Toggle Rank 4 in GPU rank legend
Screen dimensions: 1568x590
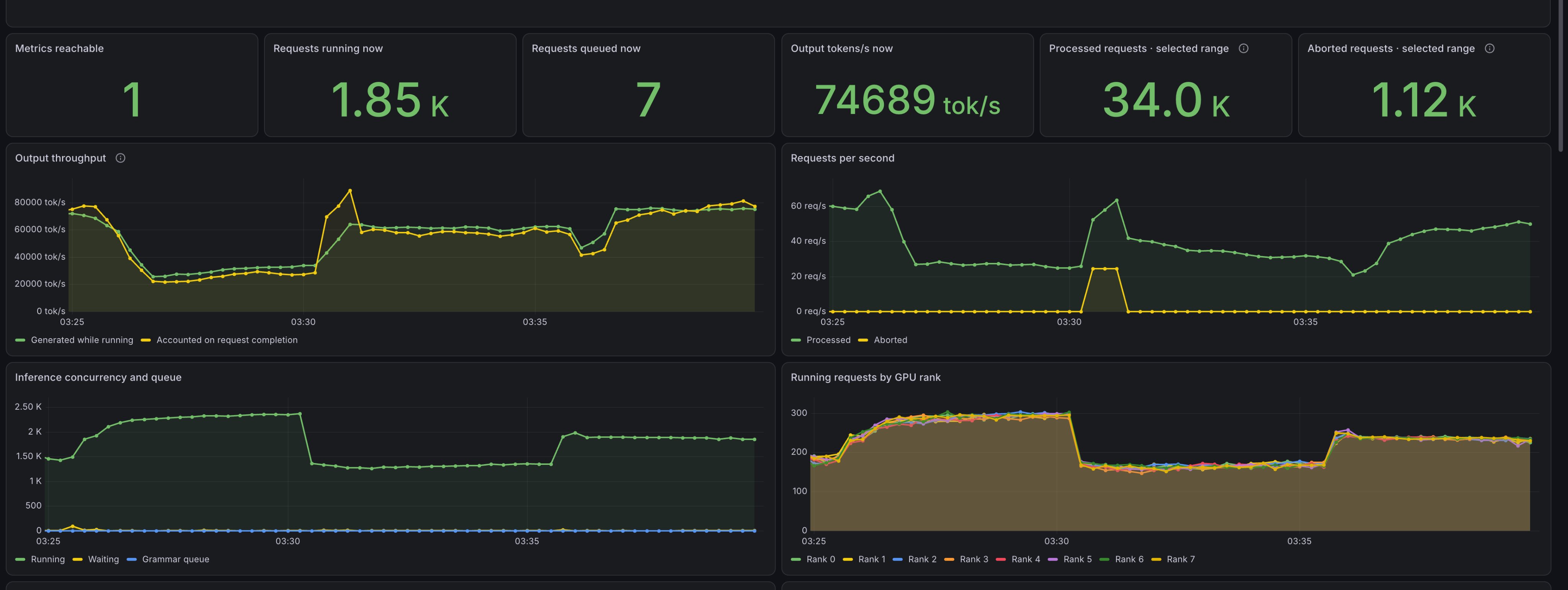[x=1026, y=559]
